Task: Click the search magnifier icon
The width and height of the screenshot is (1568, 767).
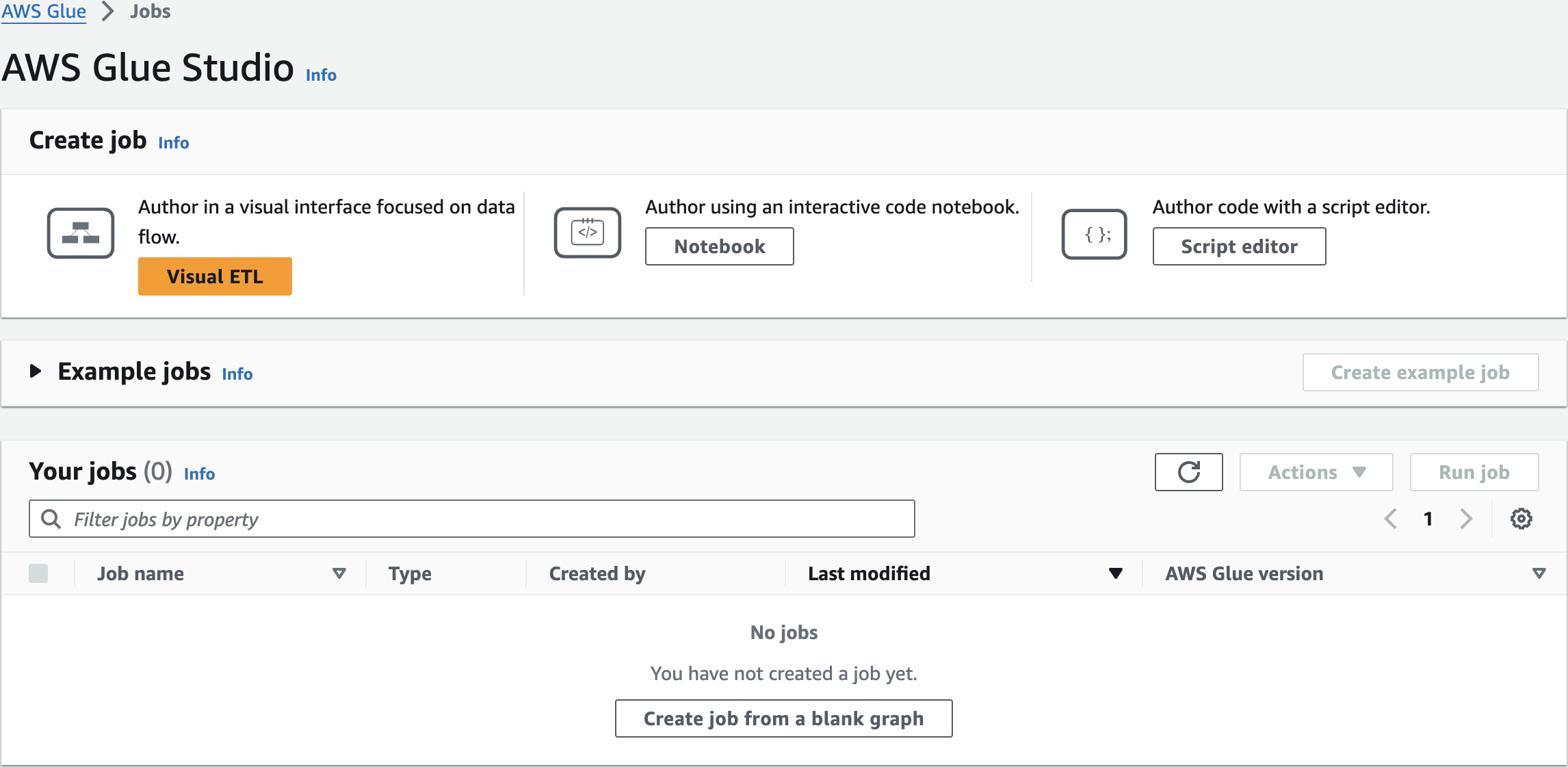Action: coord(51,519)
